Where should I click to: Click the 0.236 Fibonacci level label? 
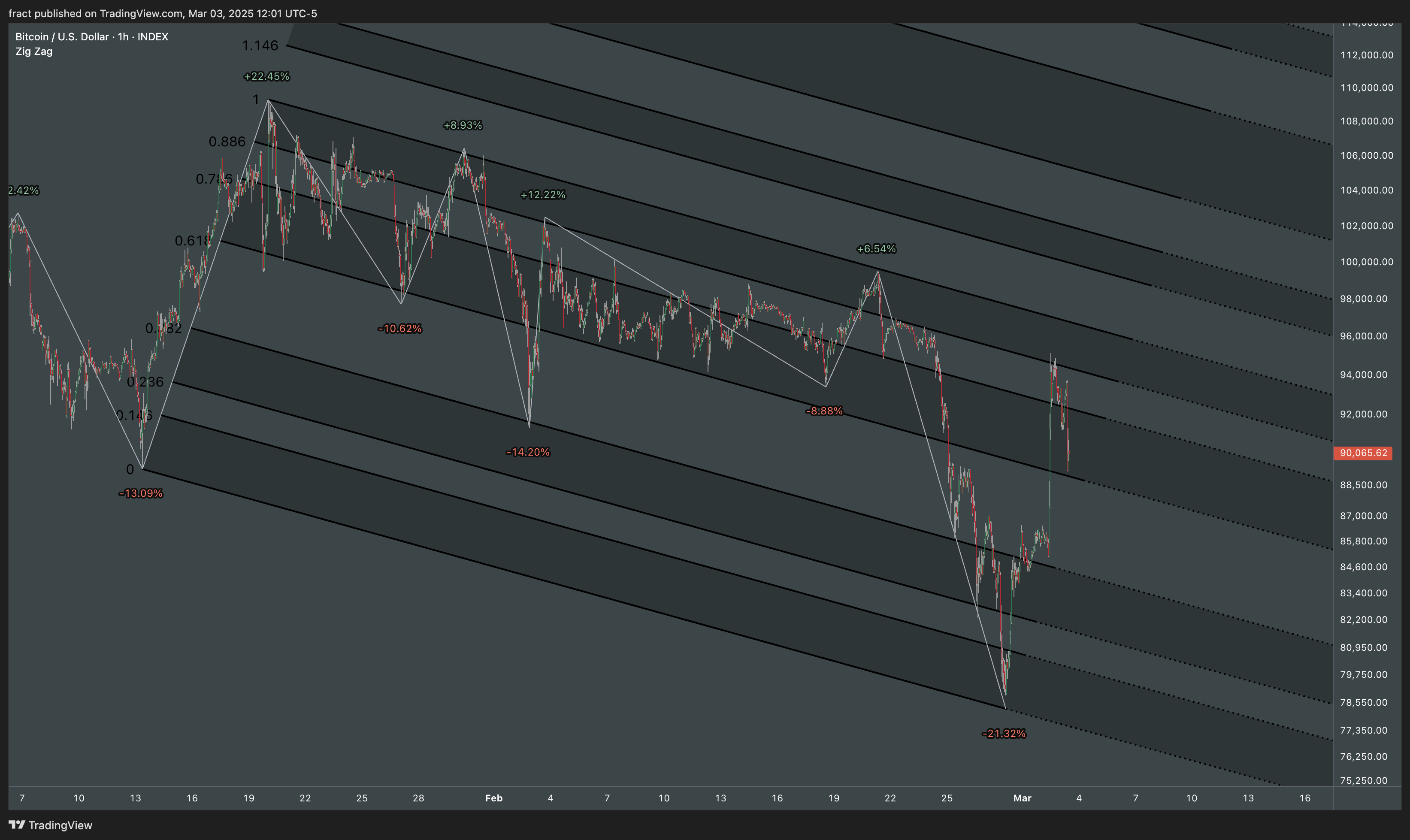145,382
